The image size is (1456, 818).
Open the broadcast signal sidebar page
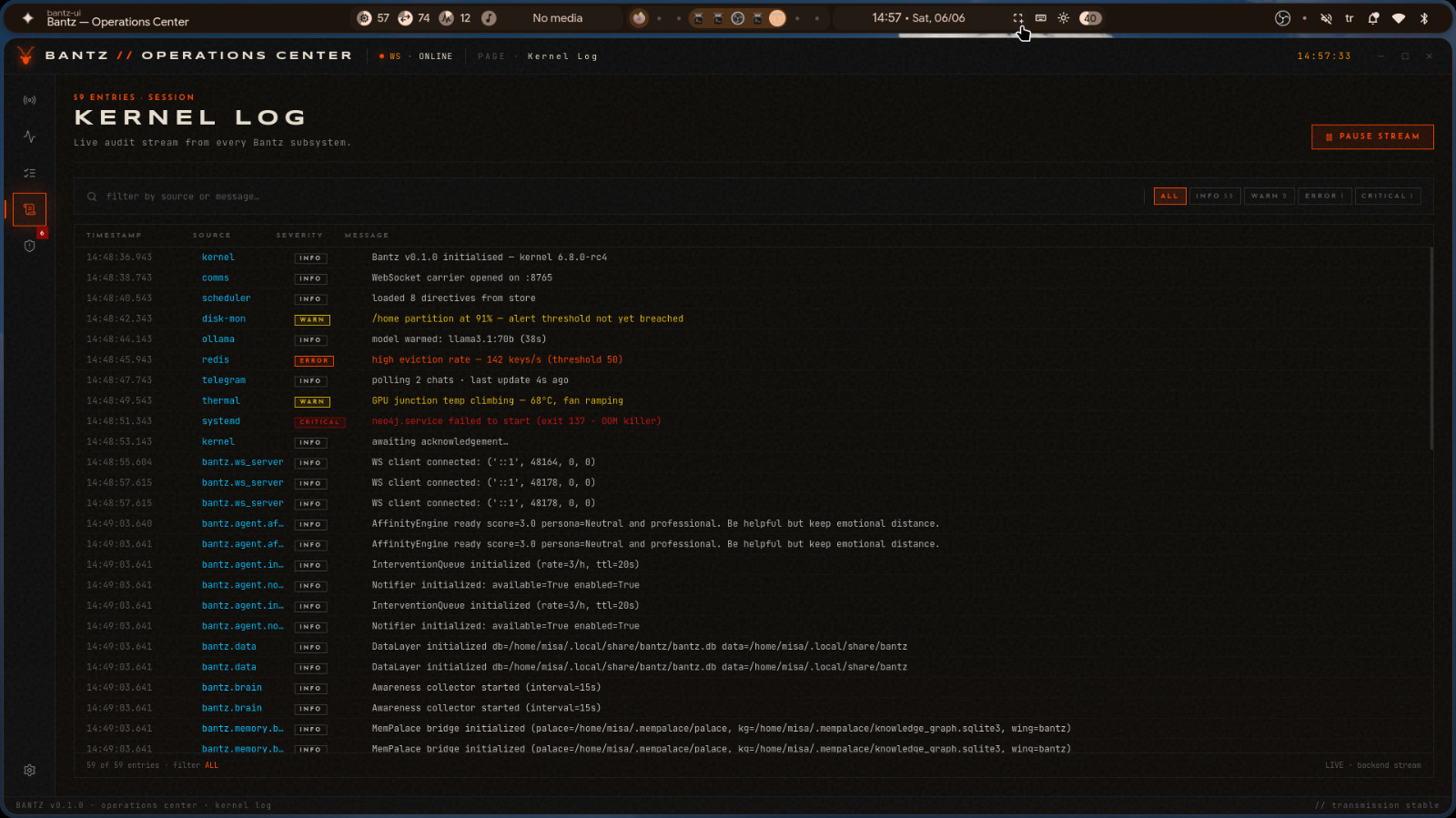pos(29,100)
